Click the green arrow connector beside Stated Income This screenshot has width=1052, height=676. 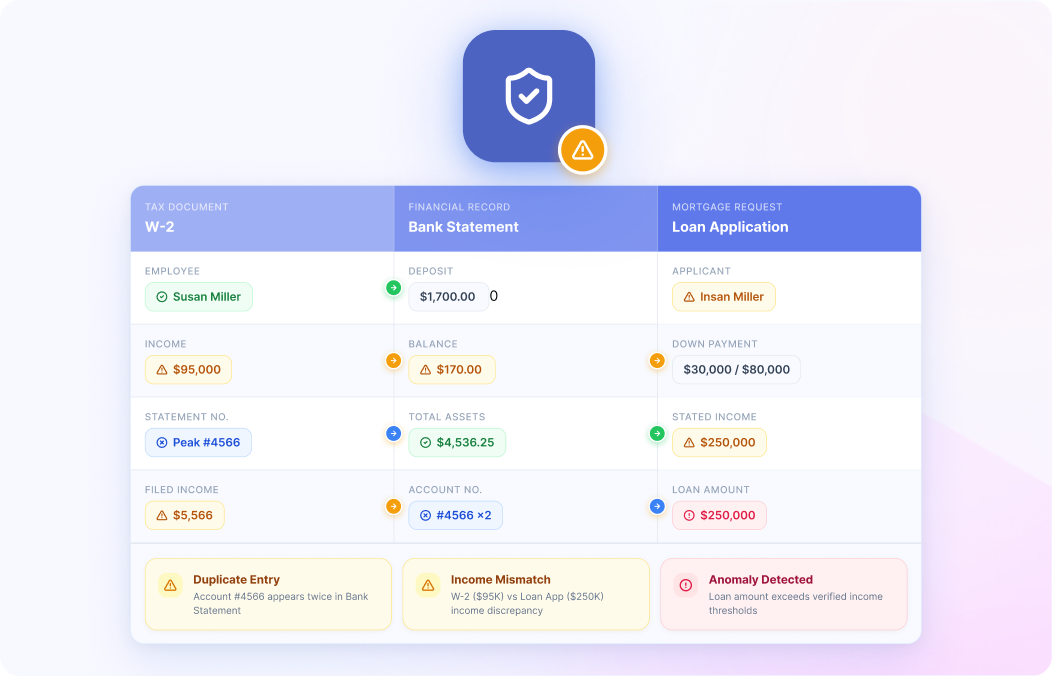(657, 434)
